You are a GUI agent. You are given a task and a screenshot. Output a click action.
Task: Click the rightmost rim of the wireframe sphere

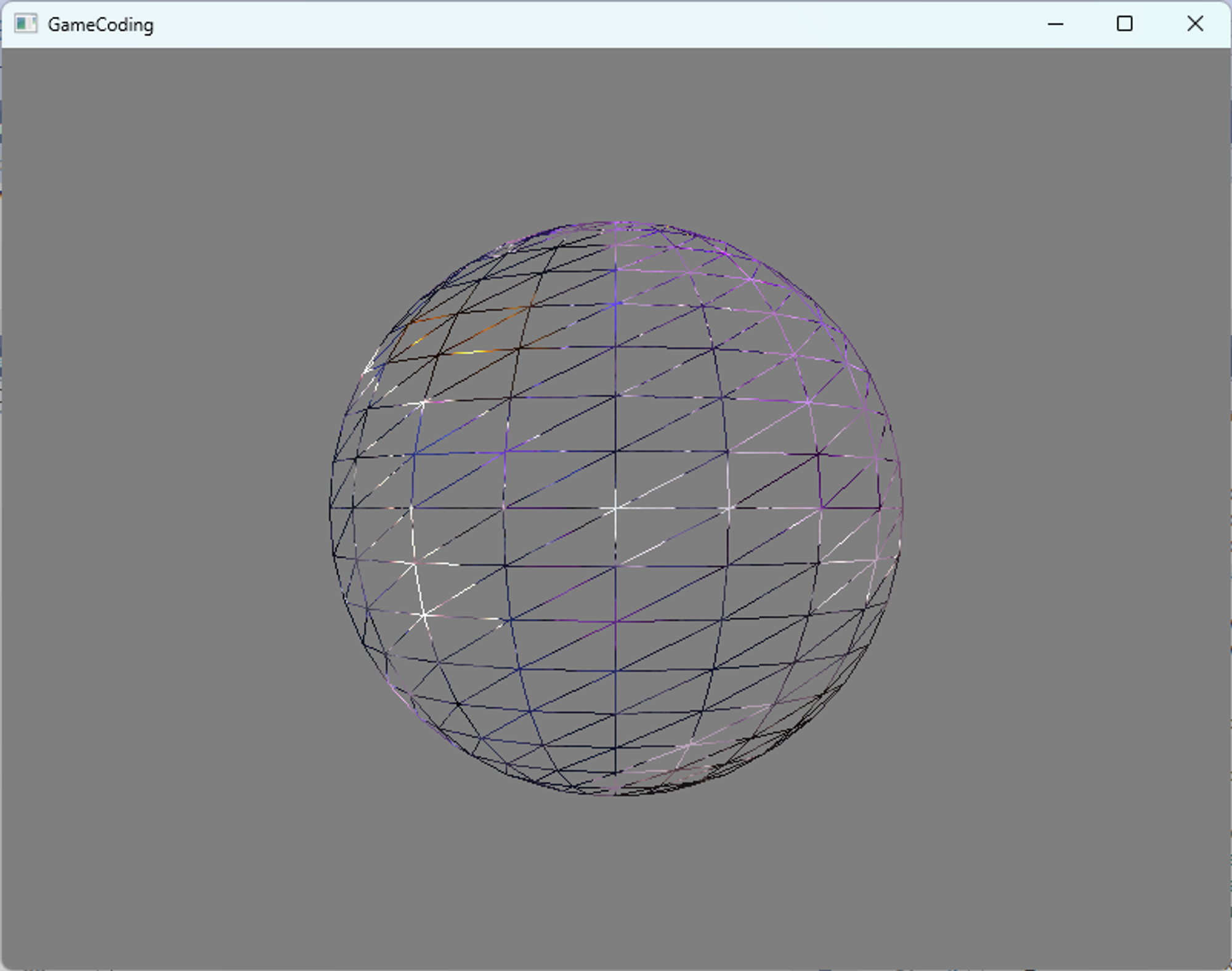902,508
